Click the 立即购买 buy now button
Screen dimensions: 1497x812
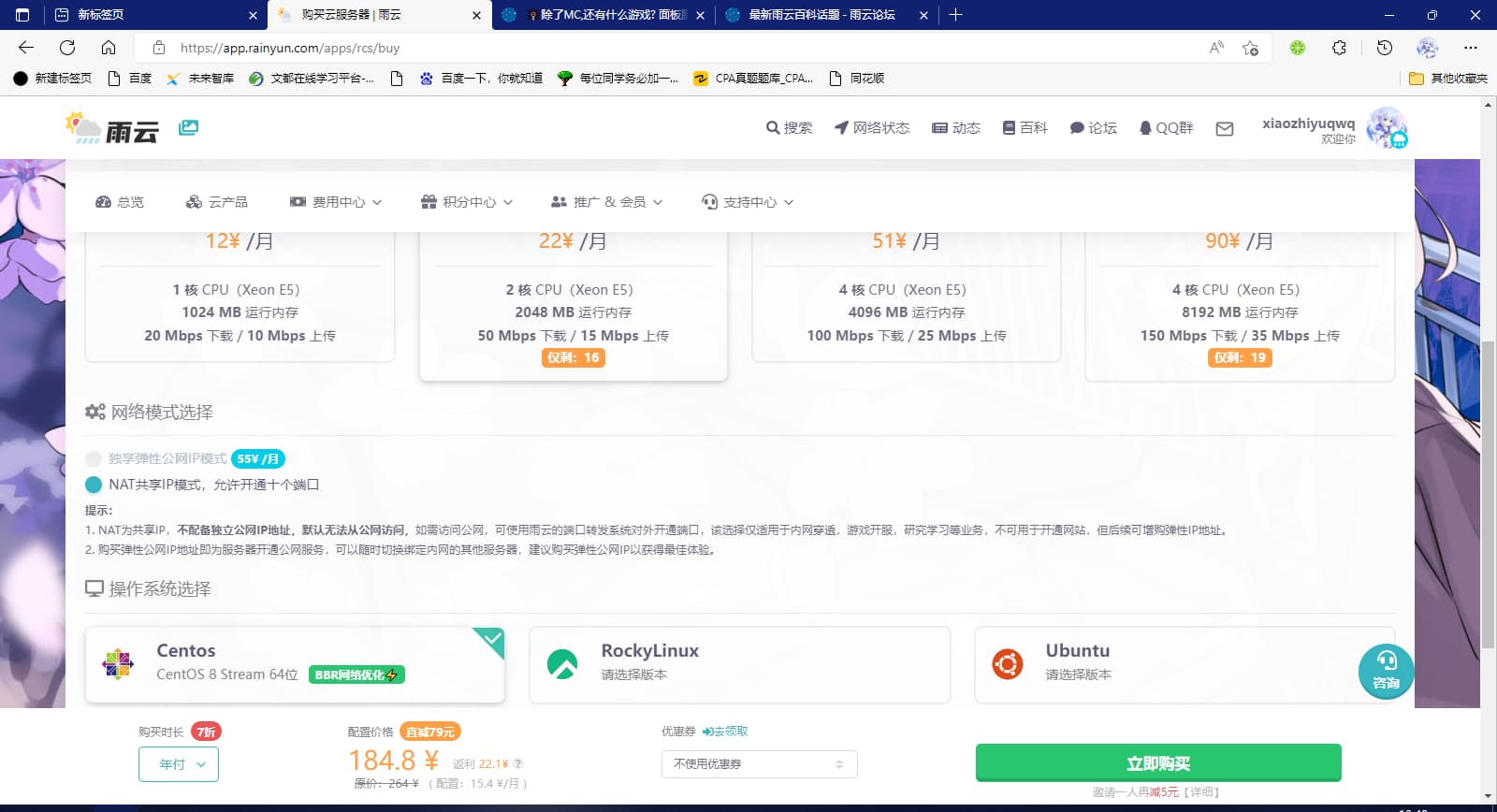click(1158, 763)
